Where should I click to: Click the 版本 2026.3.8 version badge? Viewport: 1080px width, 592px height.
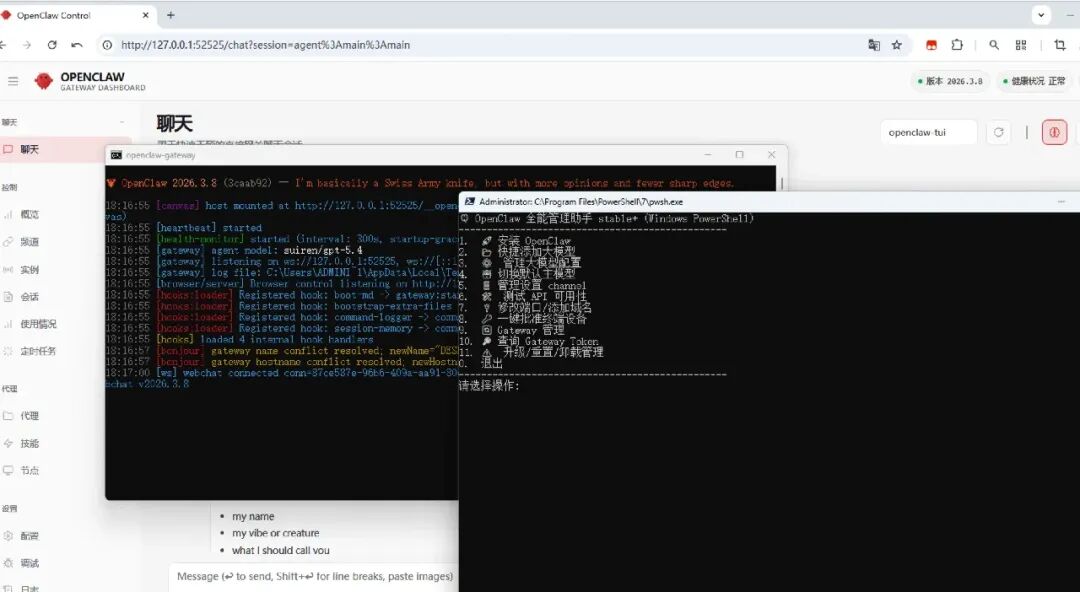pos(951,81)
